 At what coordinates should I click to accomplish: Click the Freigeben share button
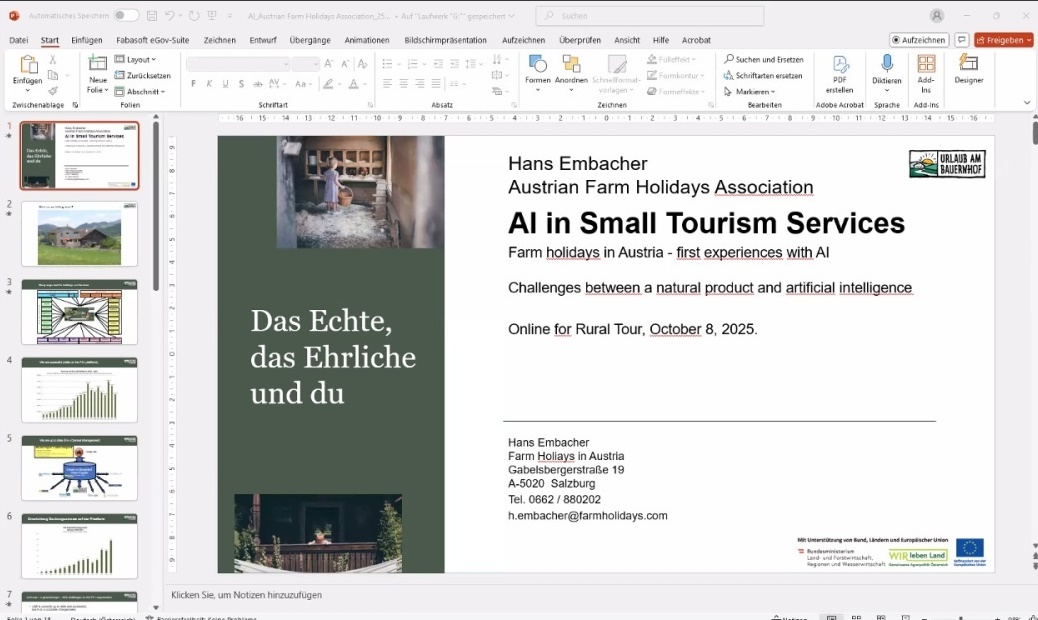(1003, 40)
